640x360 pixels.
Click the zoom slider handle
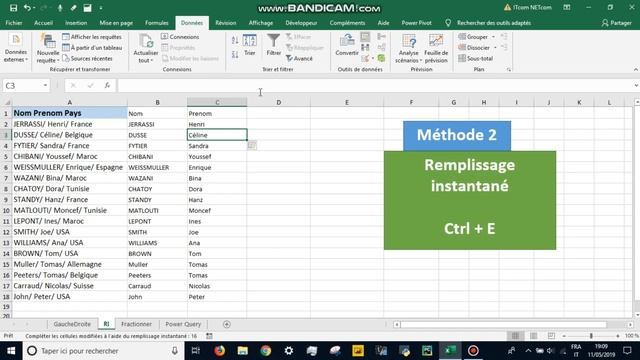click(591, 336)
